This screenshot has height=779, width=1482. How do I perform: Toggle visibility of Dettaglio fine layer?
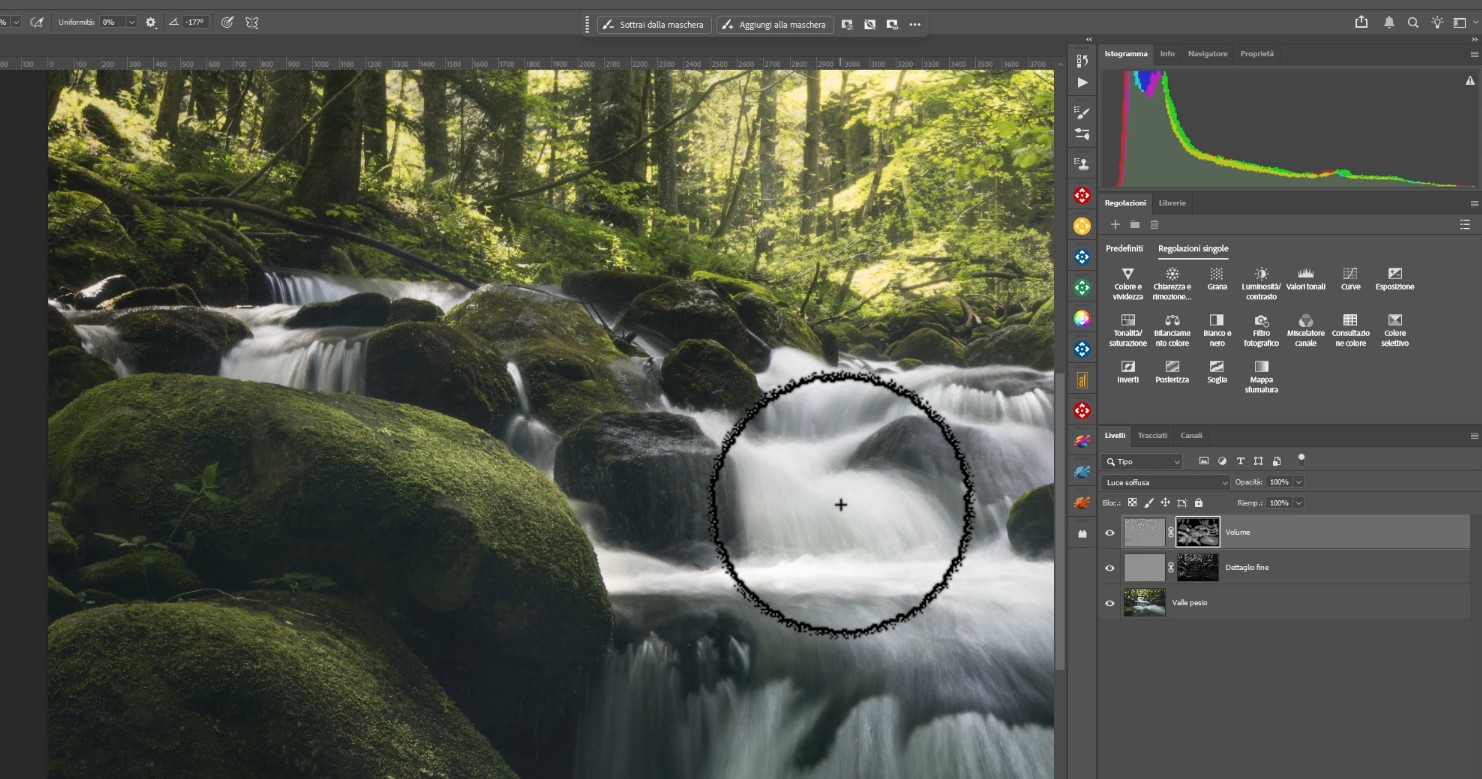(1109, 568)
